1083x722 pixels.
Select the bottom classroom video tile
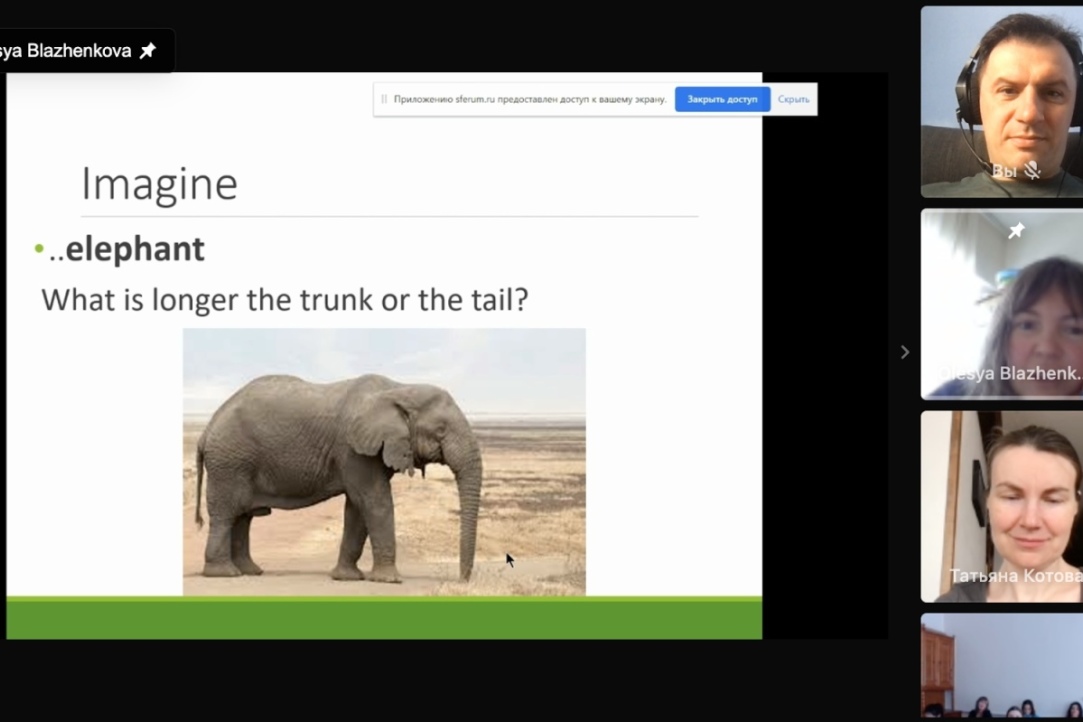click(1001, 668)
